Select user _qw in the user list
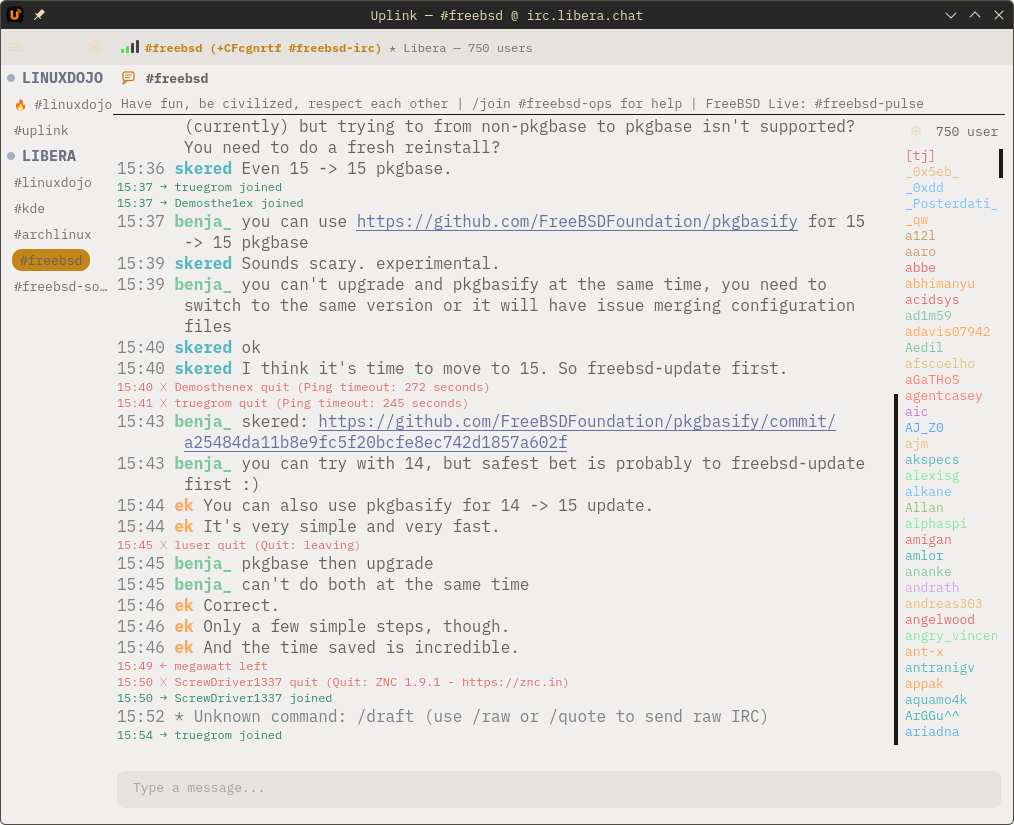 (916, 220)
